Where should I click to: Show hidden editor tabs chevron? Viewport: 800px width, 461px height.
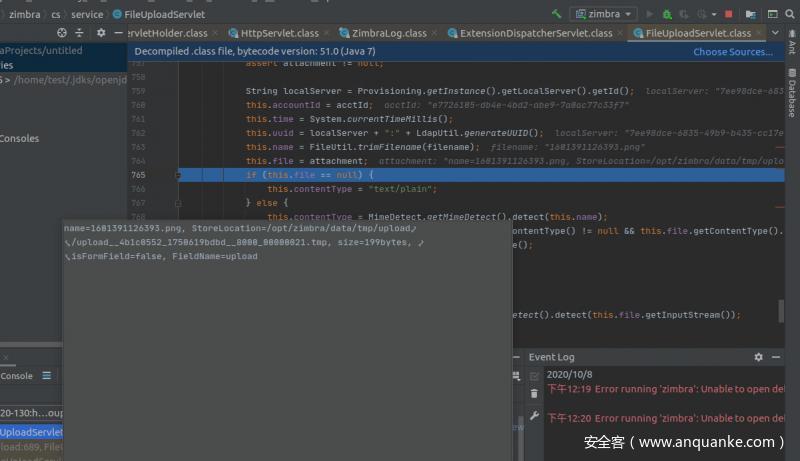(776, 33)
